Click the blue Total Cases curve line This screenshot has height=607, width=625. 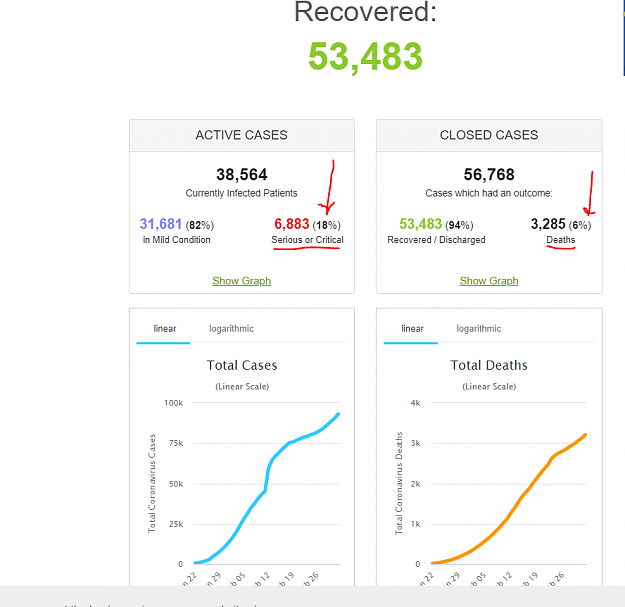click(x=266, y=483)
